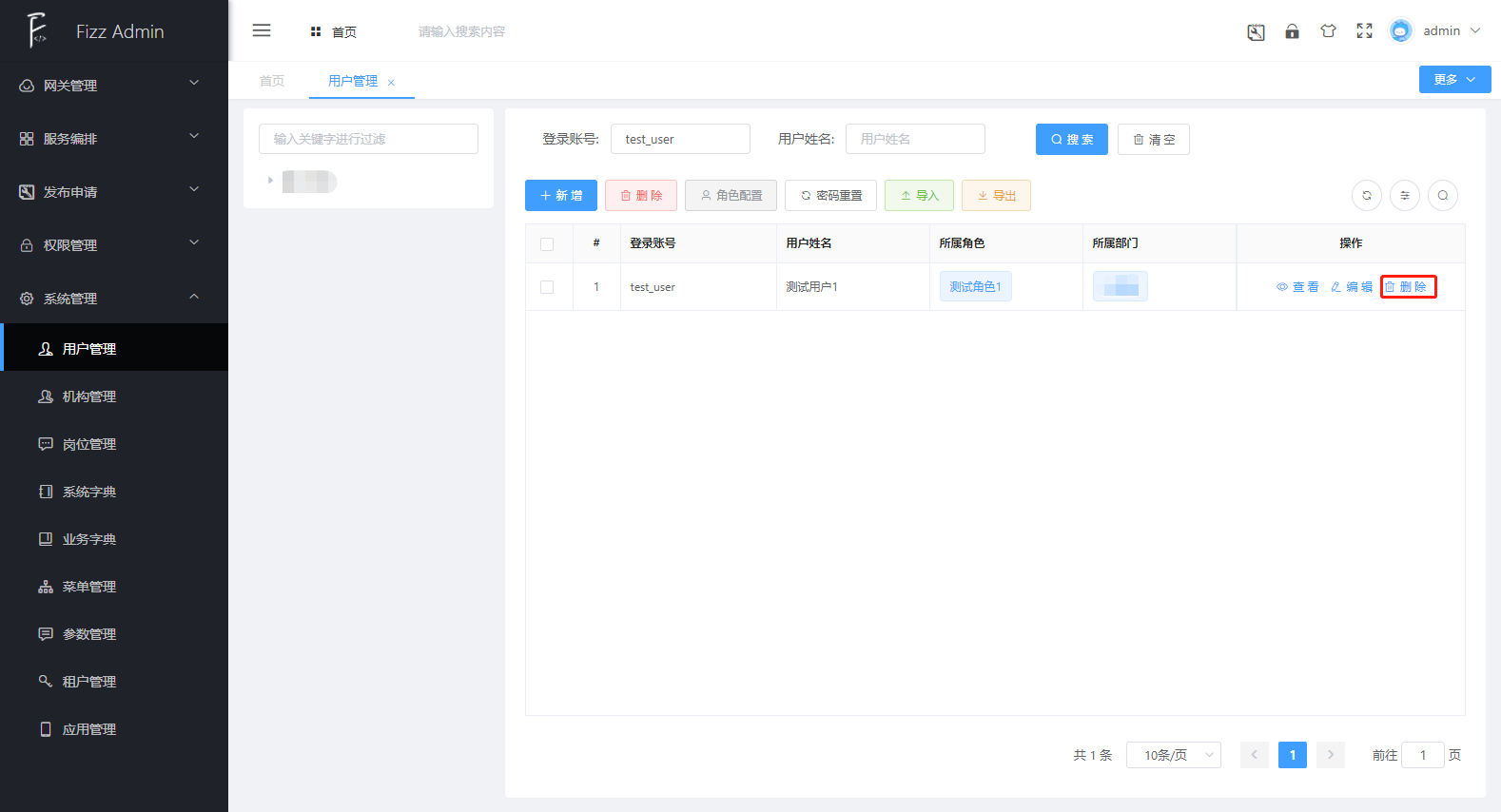
Task: Focus the tree keyword filter input
Action: point(368,139)
